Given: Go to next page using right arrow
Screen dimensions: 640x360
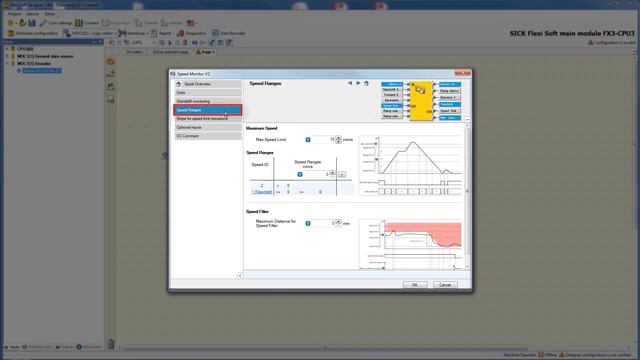Looking at the screenshot, I should click(x=358, y=83).
